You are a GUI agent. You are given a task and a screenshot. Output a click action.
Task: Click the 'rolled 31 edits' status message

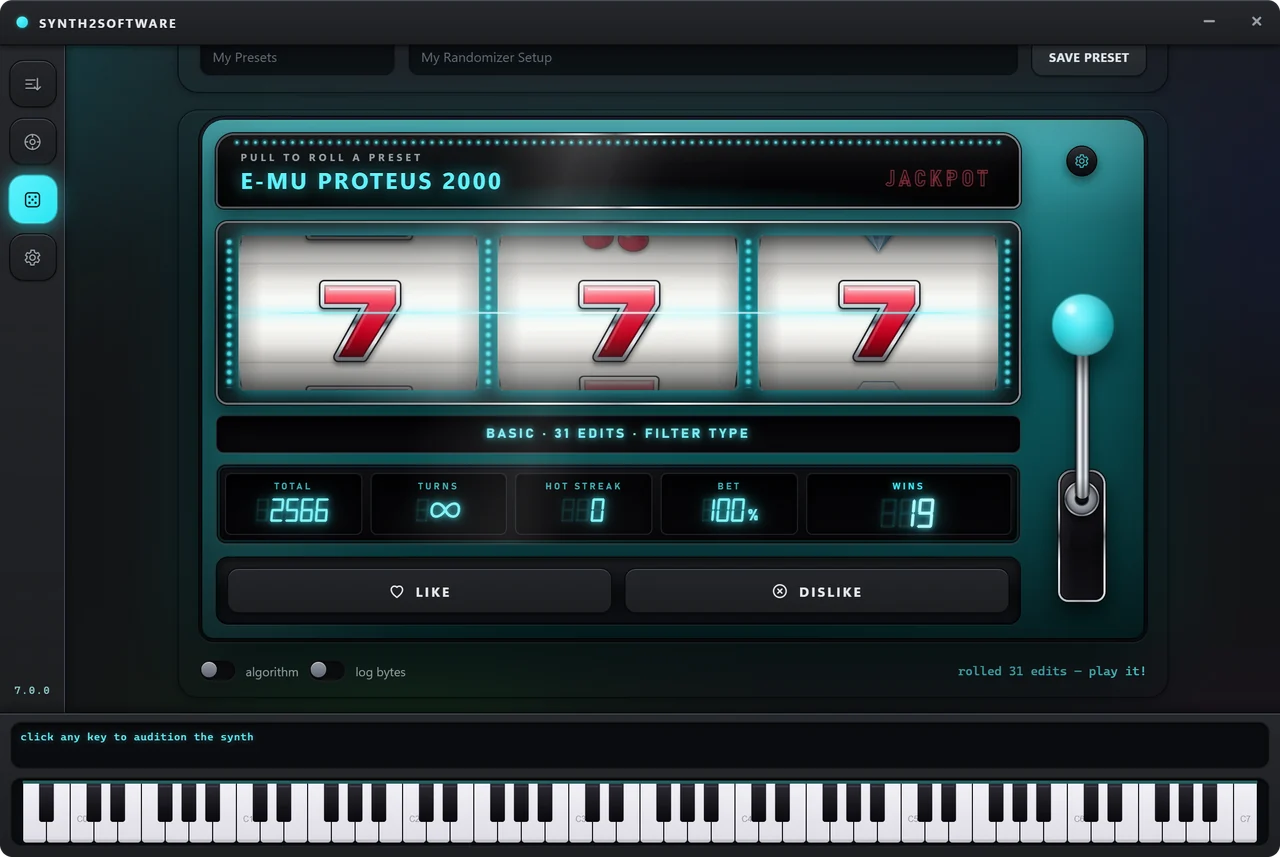pyautogui.click(x=1052, y=671)
